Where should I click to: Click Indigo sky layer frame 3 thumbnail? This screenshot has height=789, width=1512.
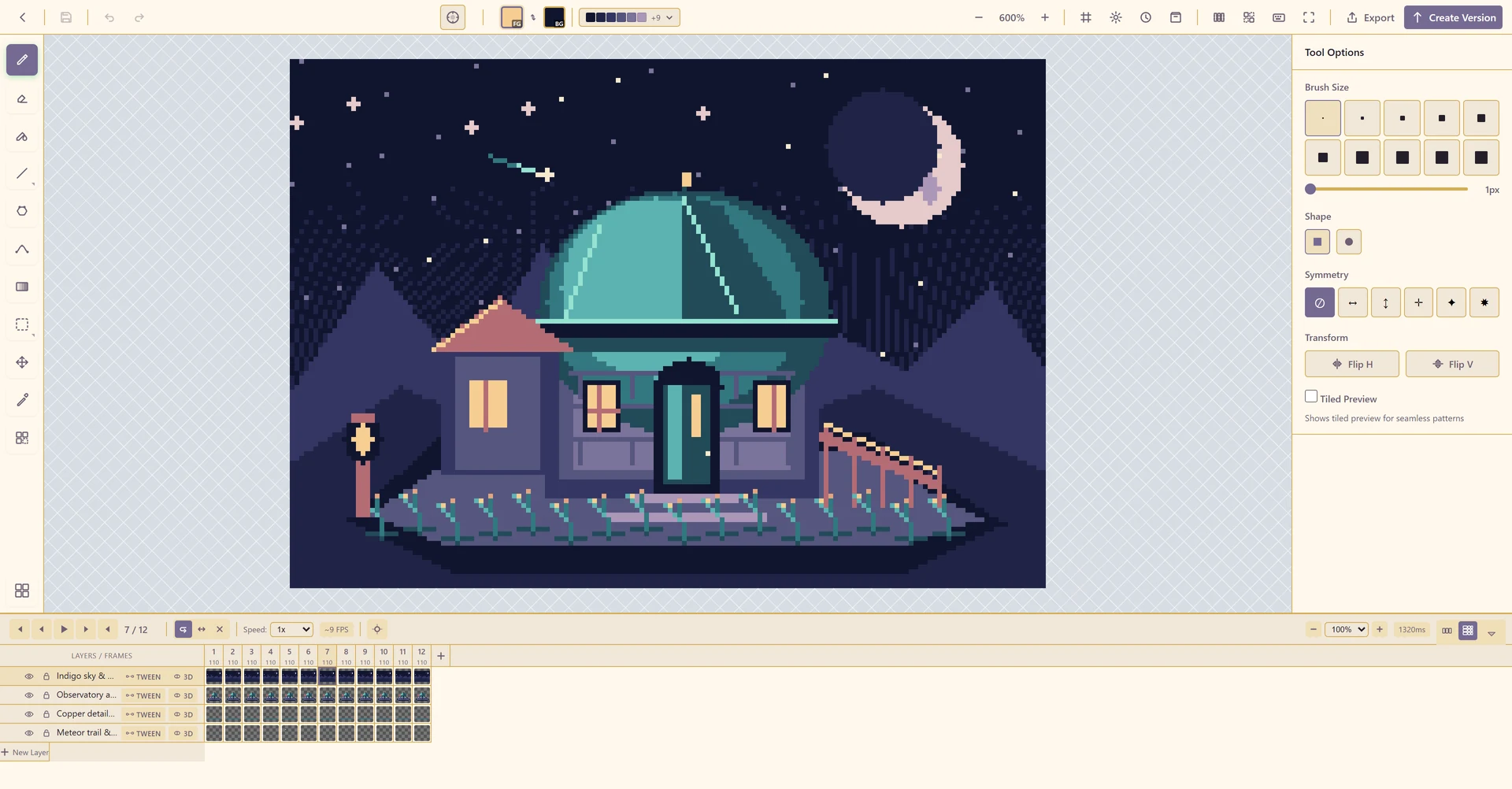point(252,676)
